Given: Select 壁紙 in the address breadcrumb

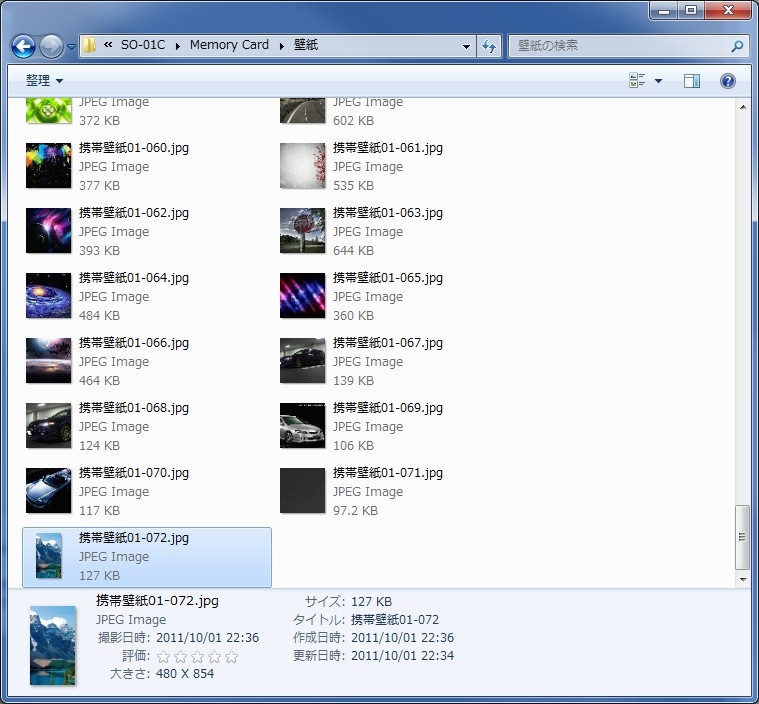Looking at the screenshot, I should pyautogui.click(x=306, y=45).
